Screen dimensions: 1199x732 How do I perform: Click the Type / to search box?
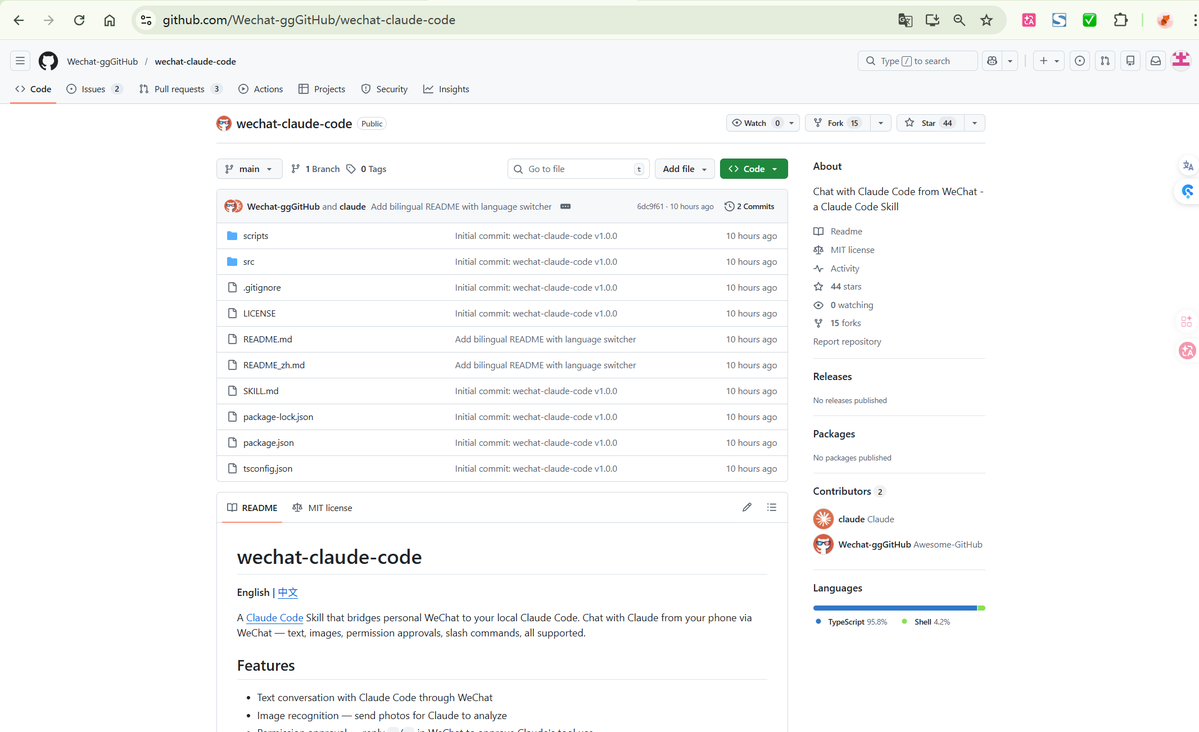coord(918,61)
